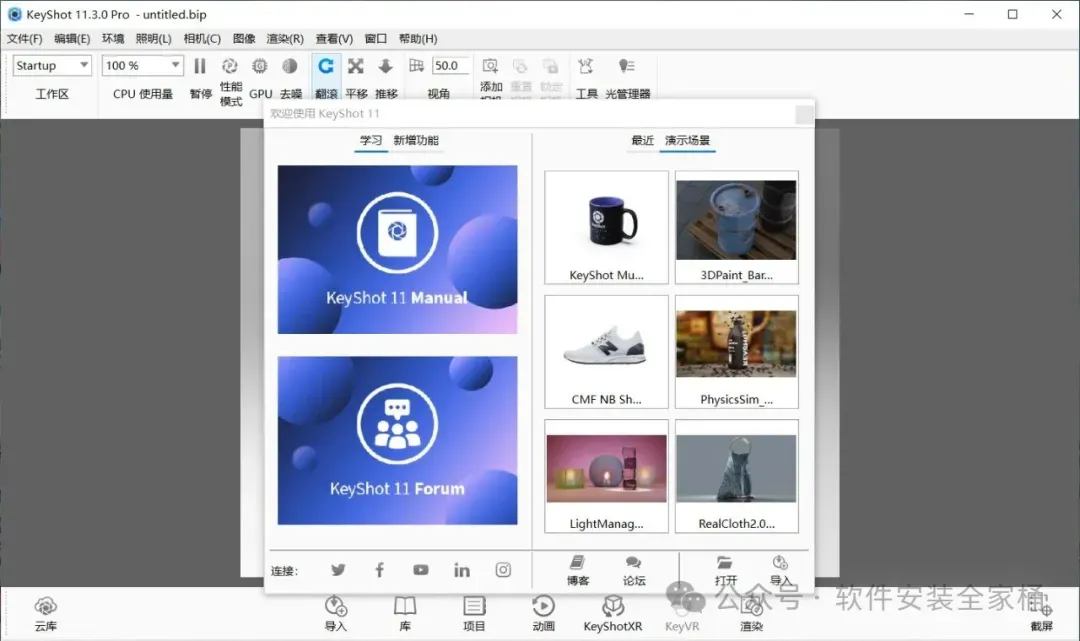This screenshot has height=641, width=1080.
Task: Open the tools (工具) icon
Action: [585, 66]
